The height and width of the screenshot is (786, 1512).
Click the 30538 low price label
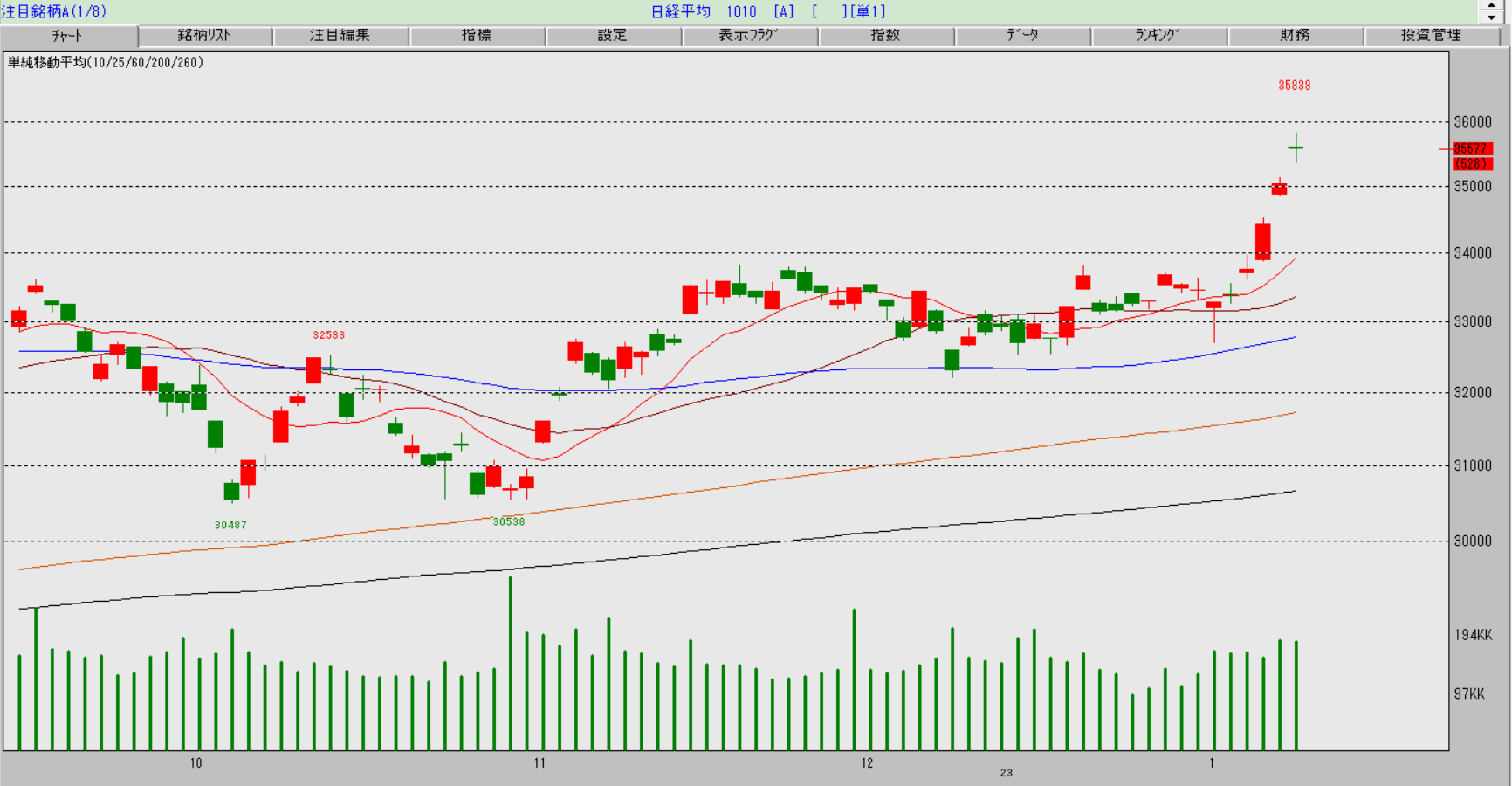tap(509, 521)
